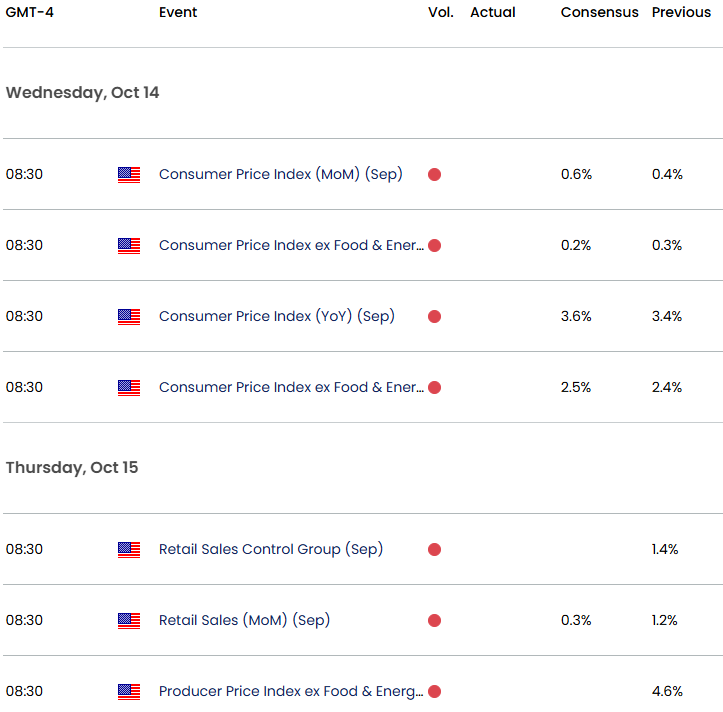This screenshot has width=723, height=712.
Task: Click the 3.6% consensus value for CPI (YoY)
Action: click(x=576, y=316)
